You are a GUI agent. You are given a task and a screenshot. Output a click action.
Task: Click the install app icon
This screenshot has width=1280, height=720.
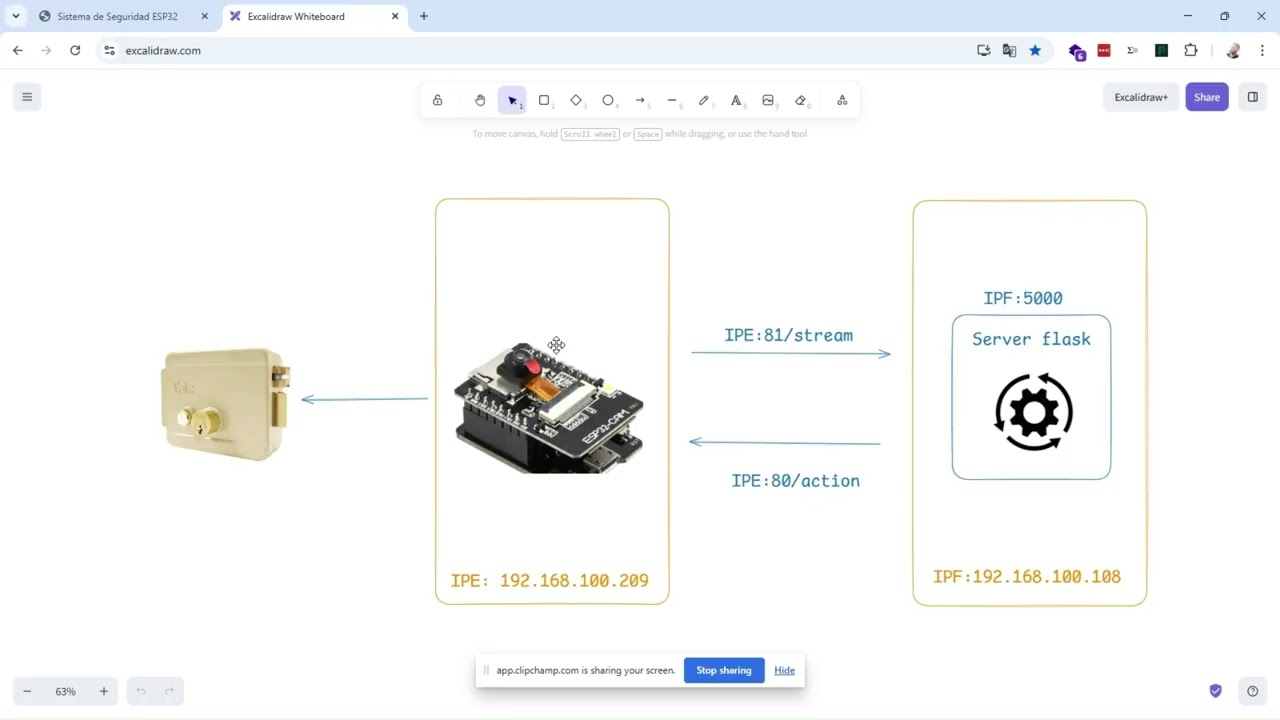point(984,50)
